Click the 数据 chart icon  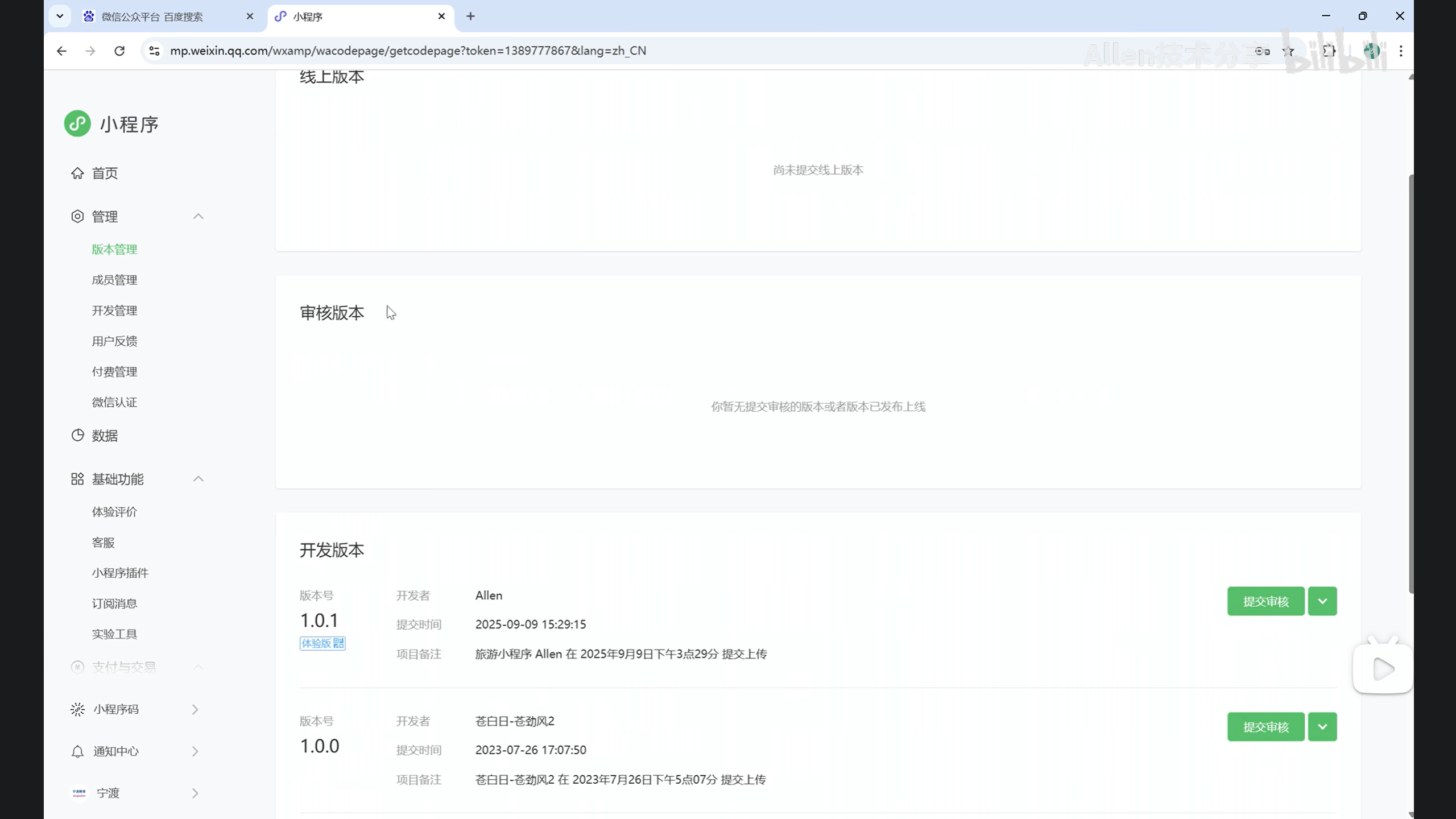(77, 435)
